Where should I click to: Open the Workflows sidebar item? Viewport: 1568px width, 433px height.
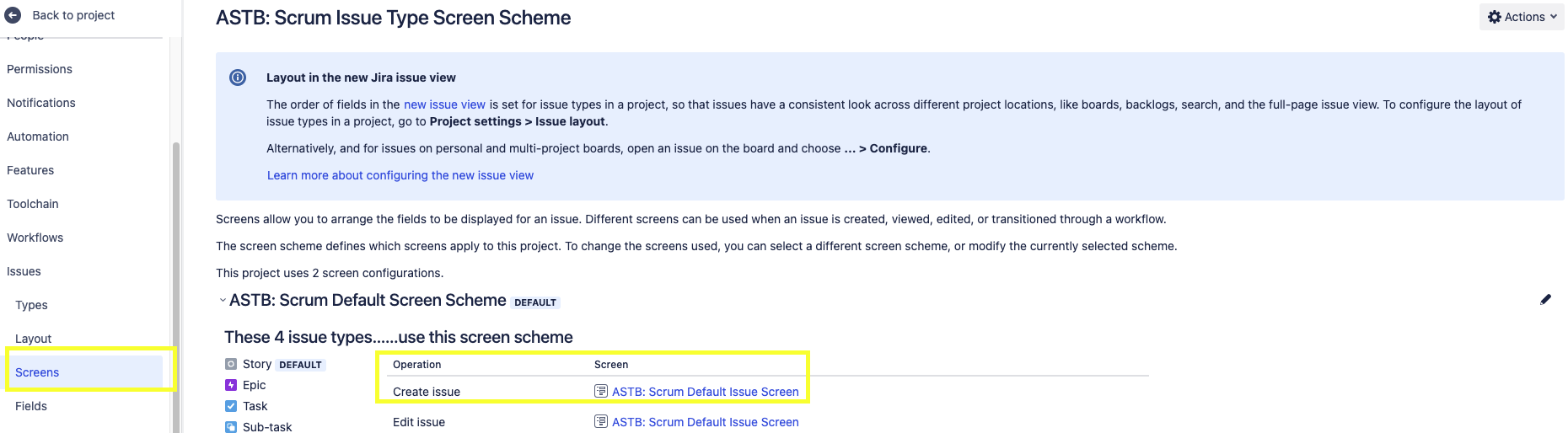click(x=35, y=238)
